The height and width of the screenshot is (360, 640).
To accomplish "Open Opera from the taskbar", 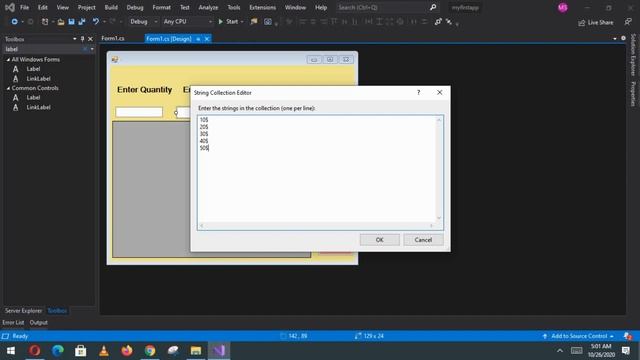I will coord(35,351).
